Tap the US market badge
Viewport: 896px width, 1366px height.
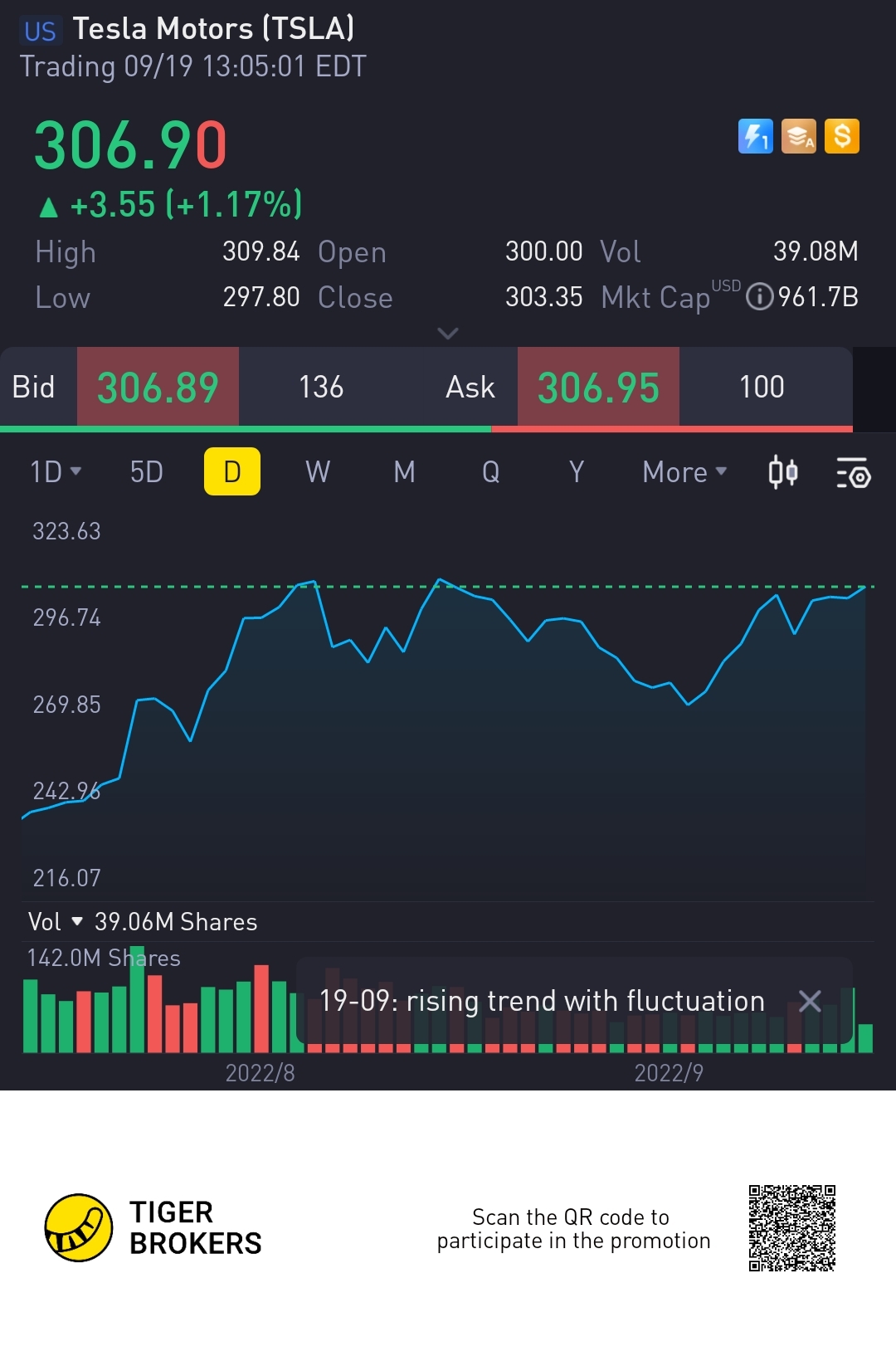[39, 32]
